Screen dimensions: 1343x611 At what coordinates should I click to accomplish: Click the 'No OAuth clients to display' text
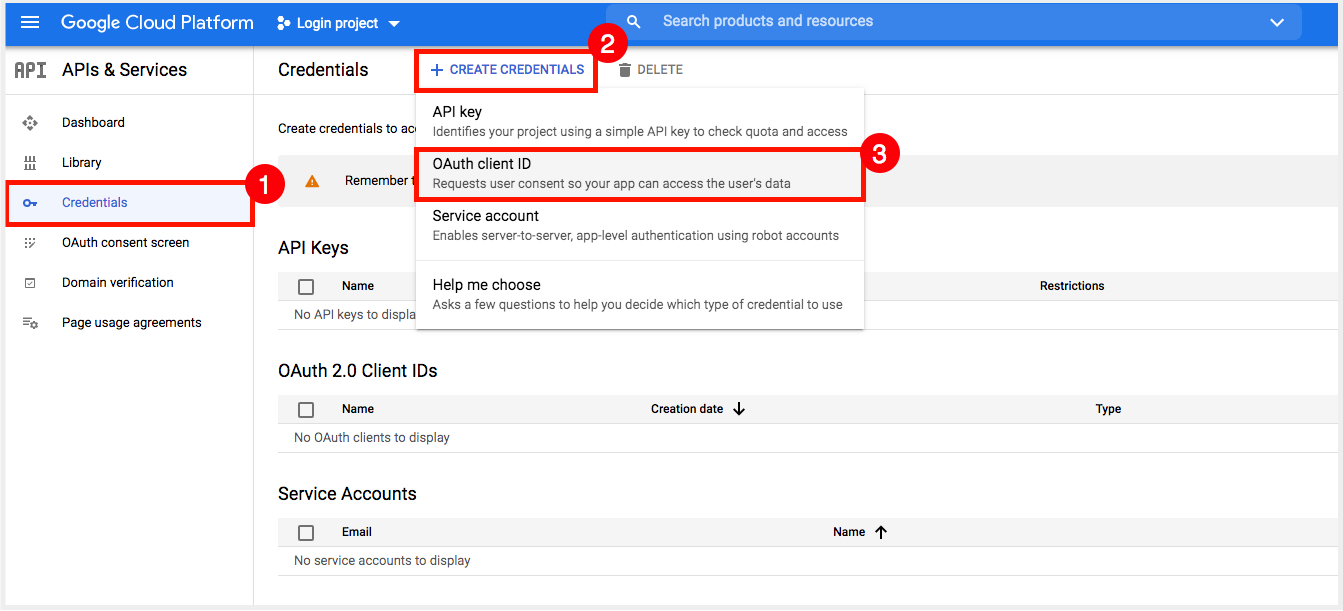[x=372, y=438]
